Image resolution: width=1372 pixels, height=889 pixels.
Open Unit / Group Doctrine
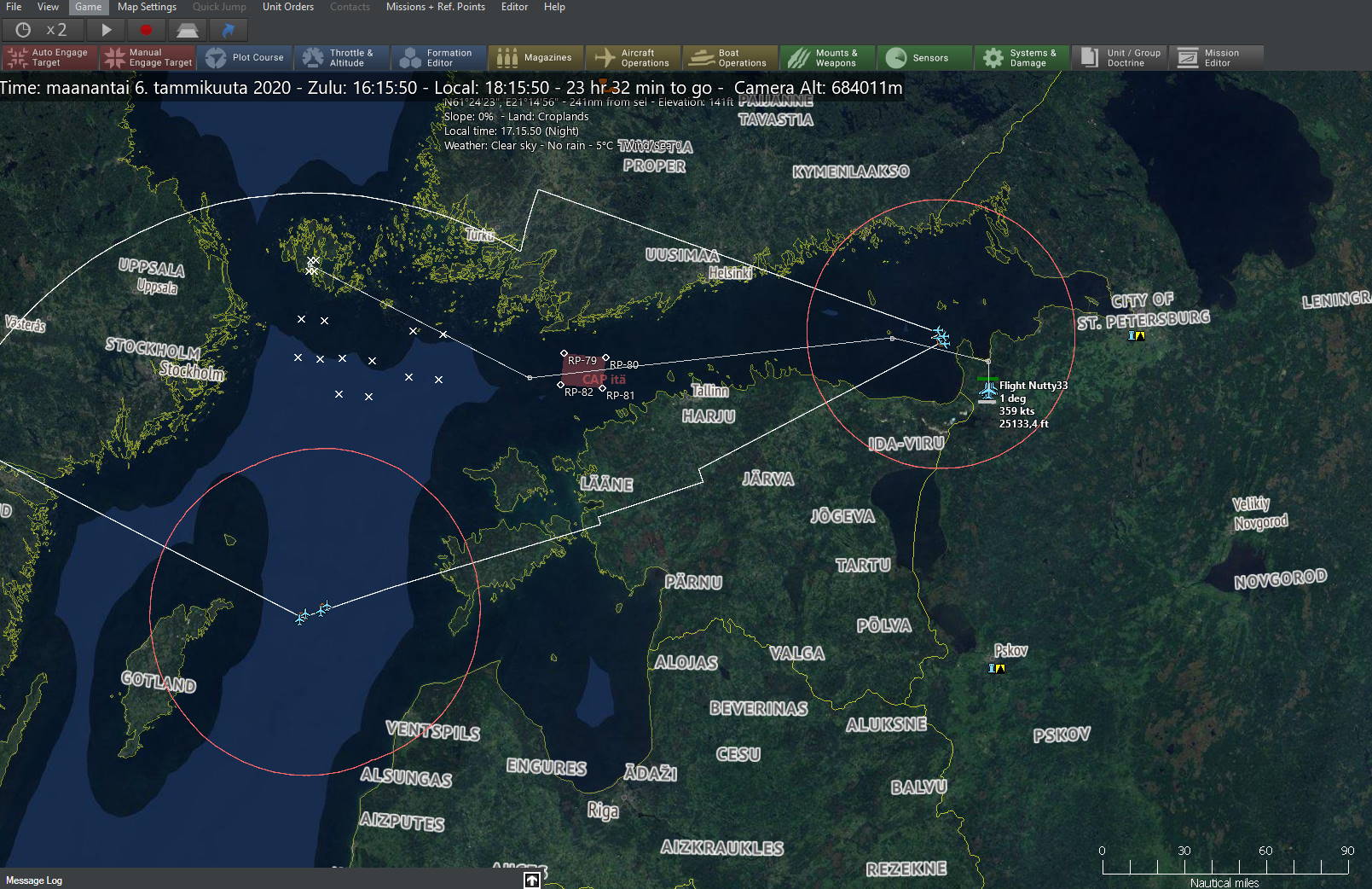(1120, 57)
